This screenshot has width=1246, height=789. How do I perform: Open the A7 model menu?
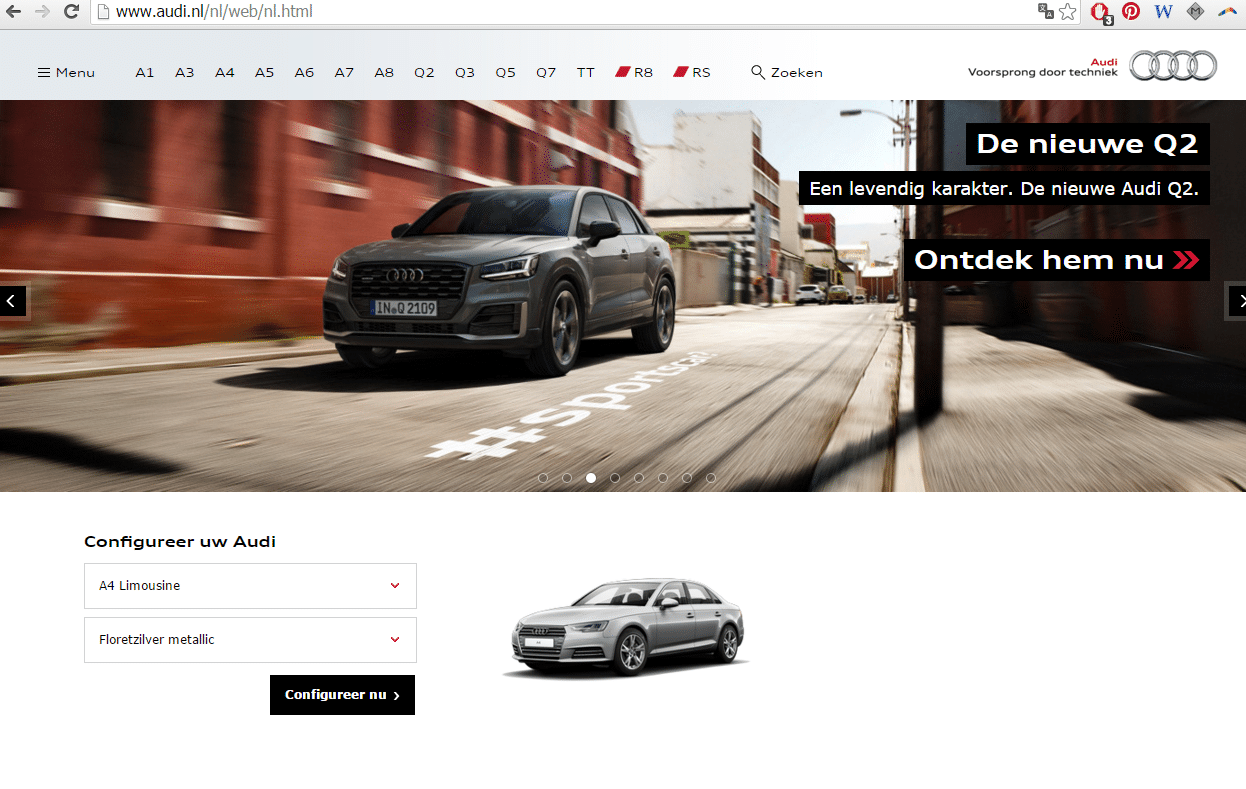click(344, 72)
